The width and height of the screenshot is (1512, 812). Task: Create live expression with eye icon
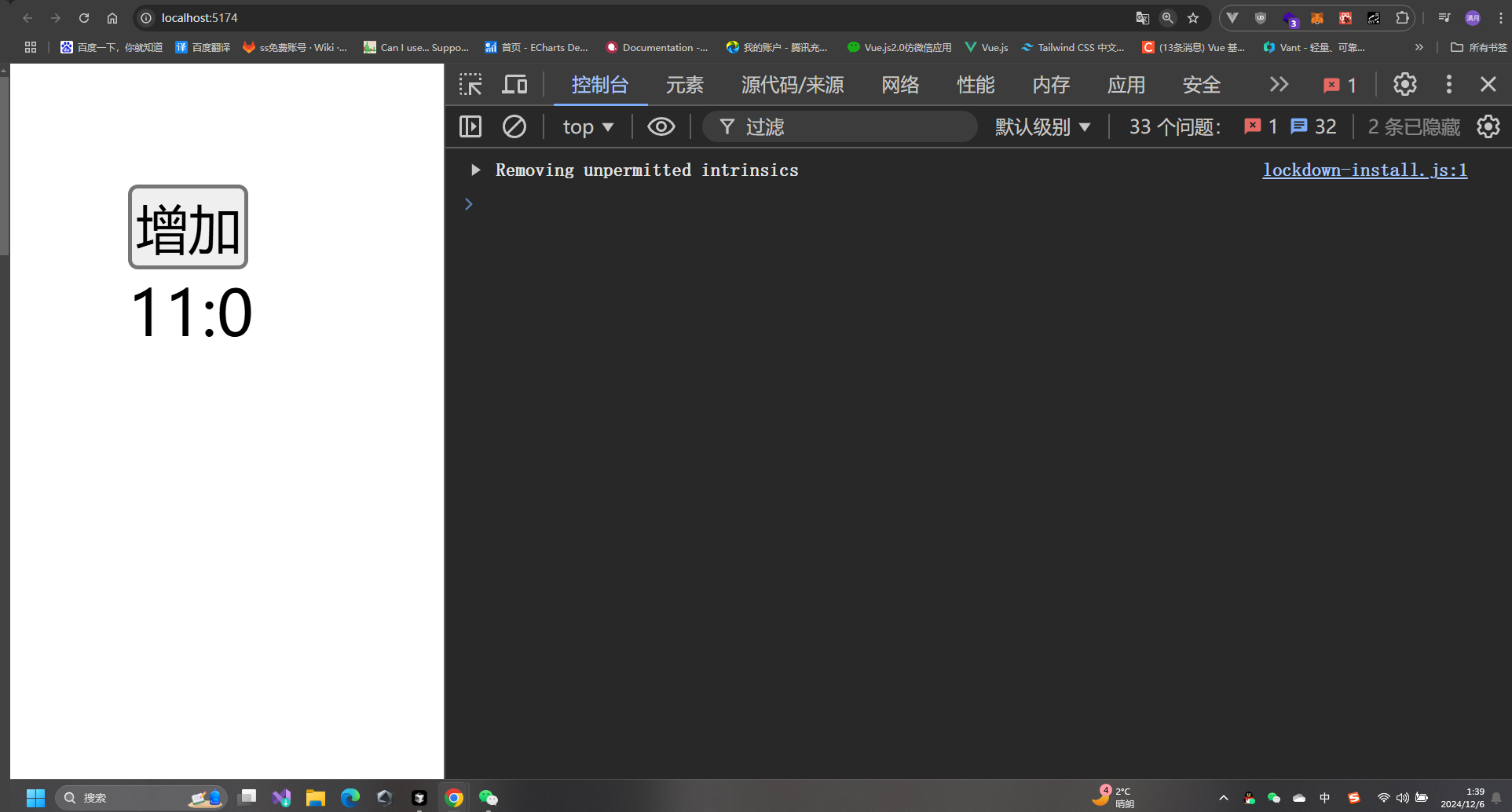coord(661,126)
